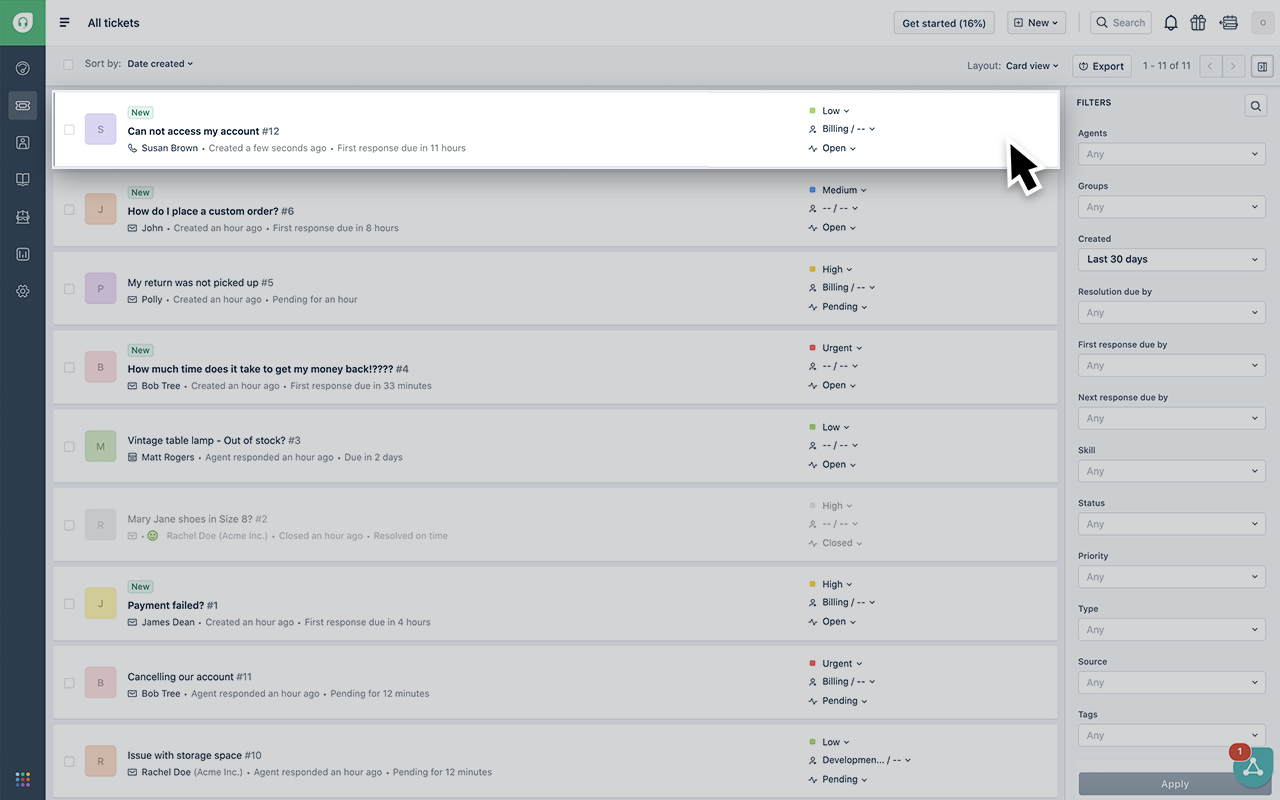Open Analytics reports icon in sidebar
Screen dimensions: 1280x800
pyautogui.click(x=23, y=254)
